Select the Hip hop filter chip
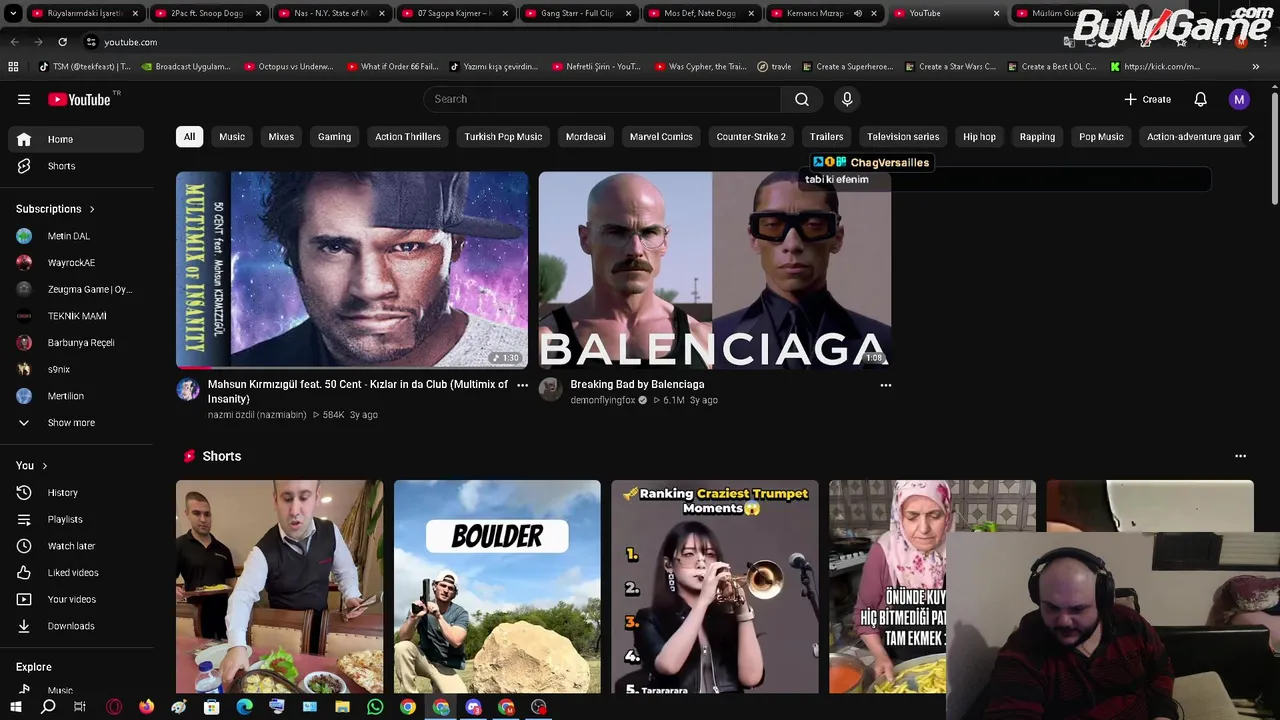 (x=979, y=136)
